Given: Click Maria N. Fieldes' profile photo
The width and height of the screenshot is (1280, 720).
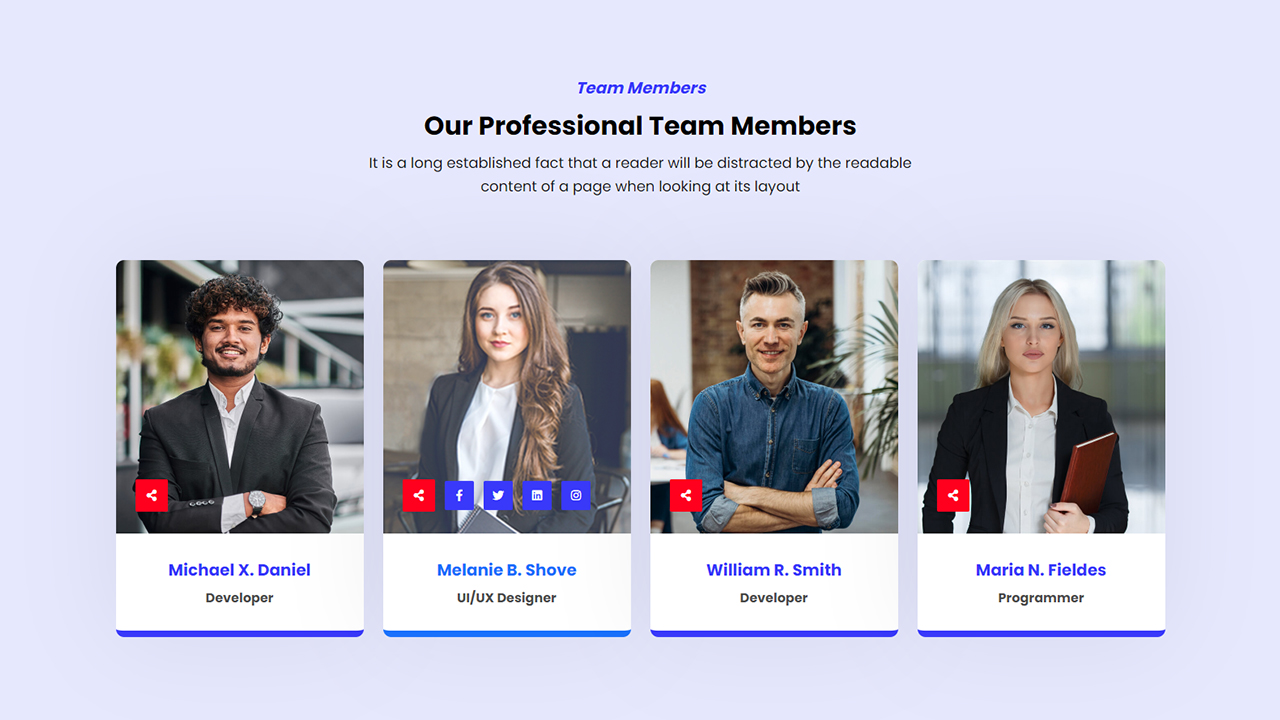Looking at the screenshot, I should [1041, 397].
